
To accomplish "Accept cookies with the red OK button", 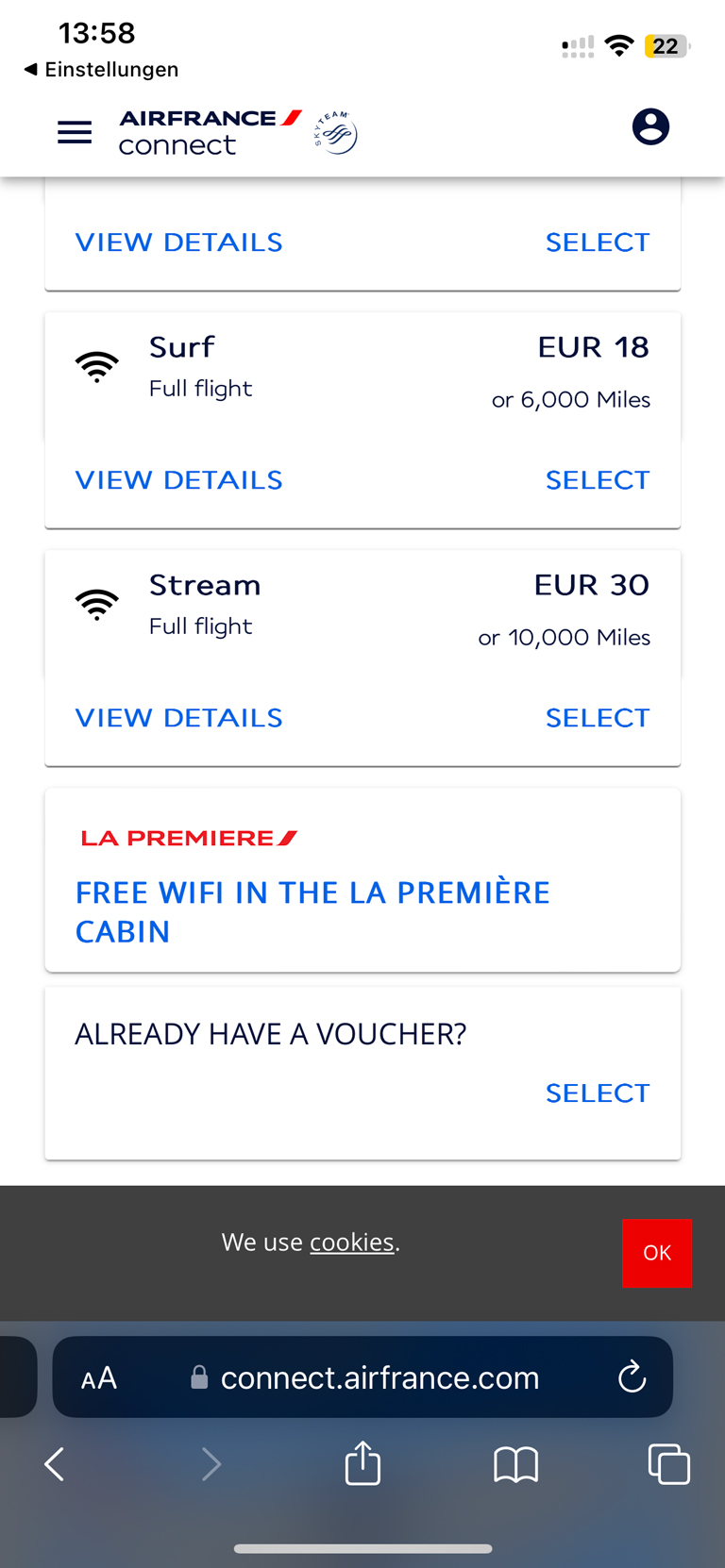I will tap(657, 1253).
